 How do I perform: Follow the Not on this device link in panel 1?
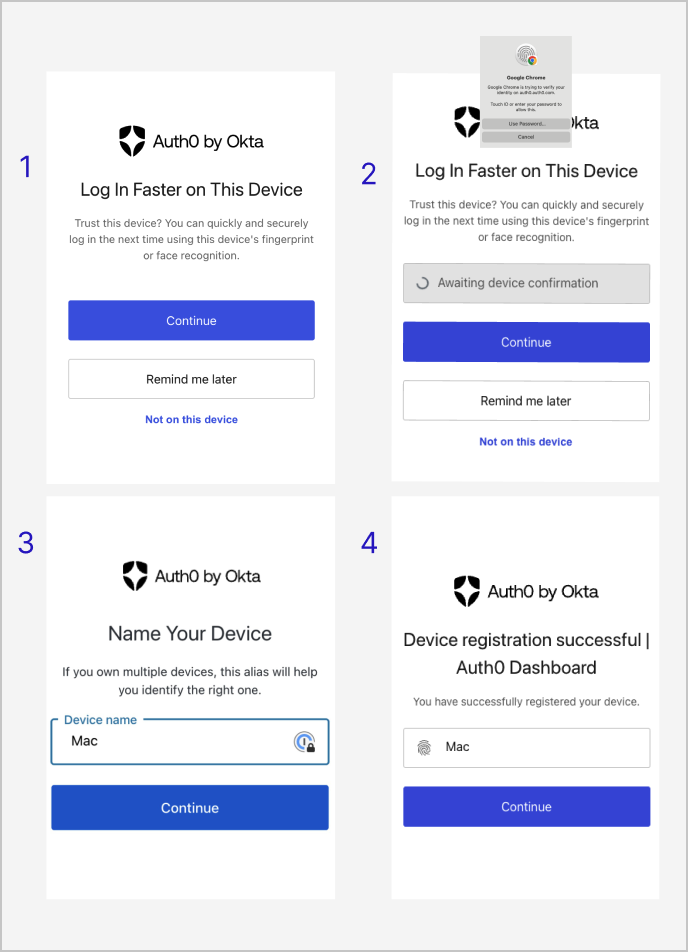pyautogui.click(x=191, y=420)
